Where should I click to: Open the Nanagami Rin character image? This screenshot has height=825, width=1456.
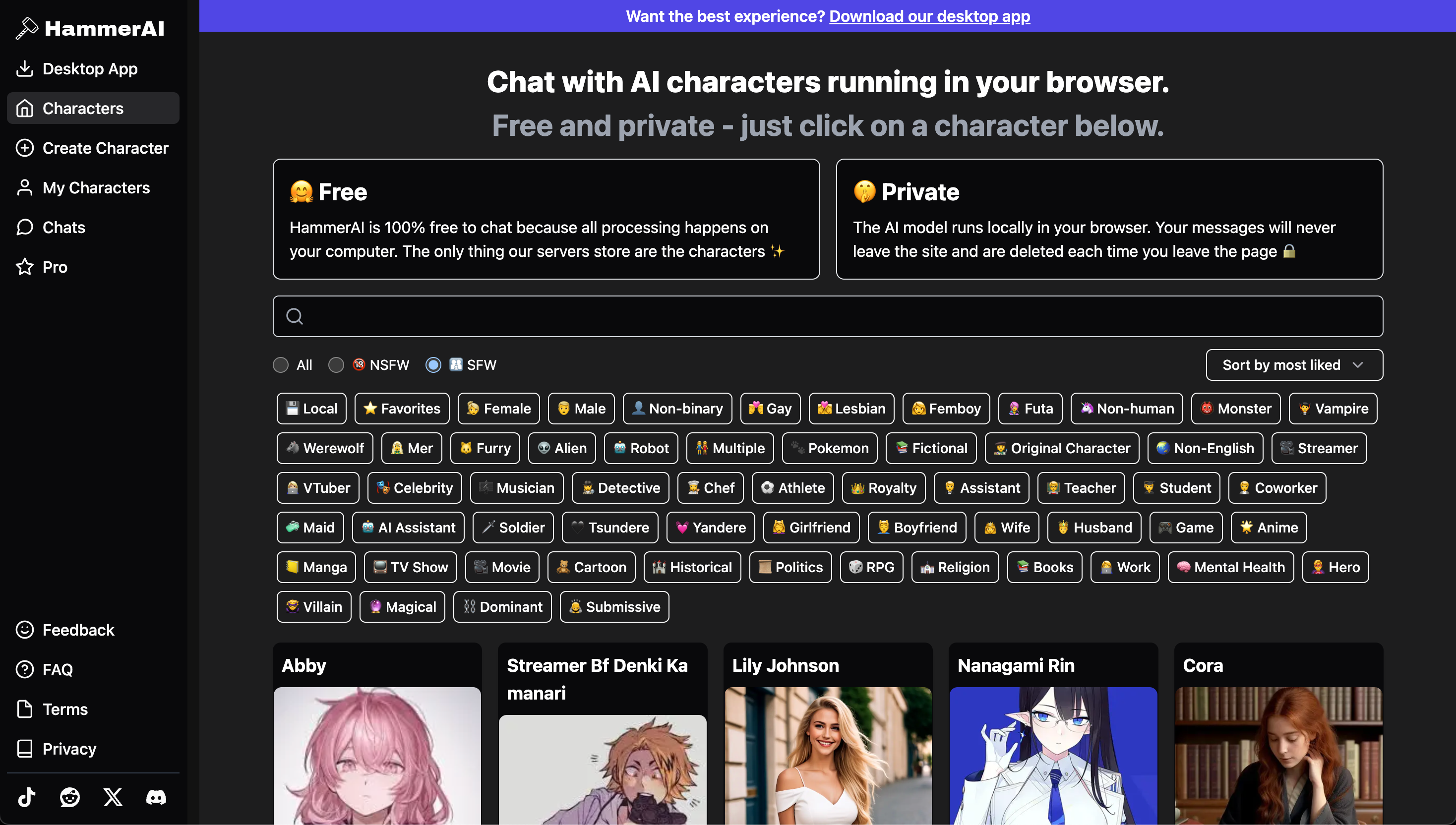[1053, 756]
